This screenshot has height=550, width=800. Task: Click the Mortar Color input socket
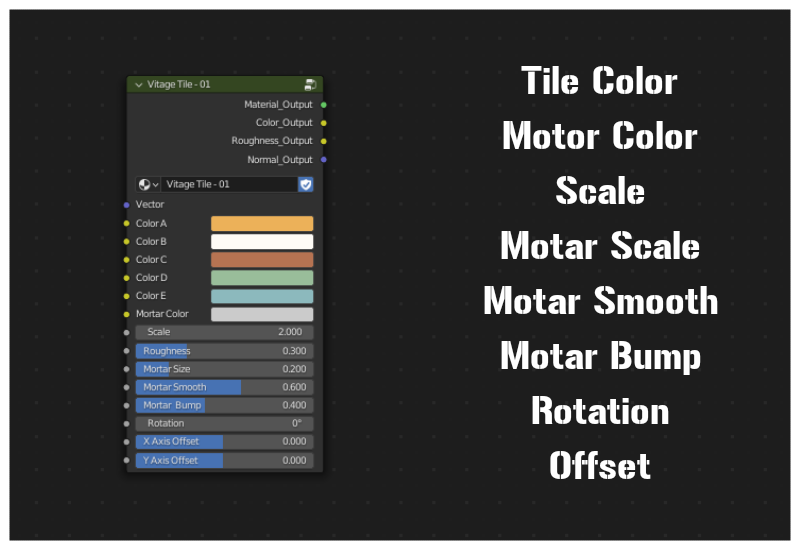(127, 314)
